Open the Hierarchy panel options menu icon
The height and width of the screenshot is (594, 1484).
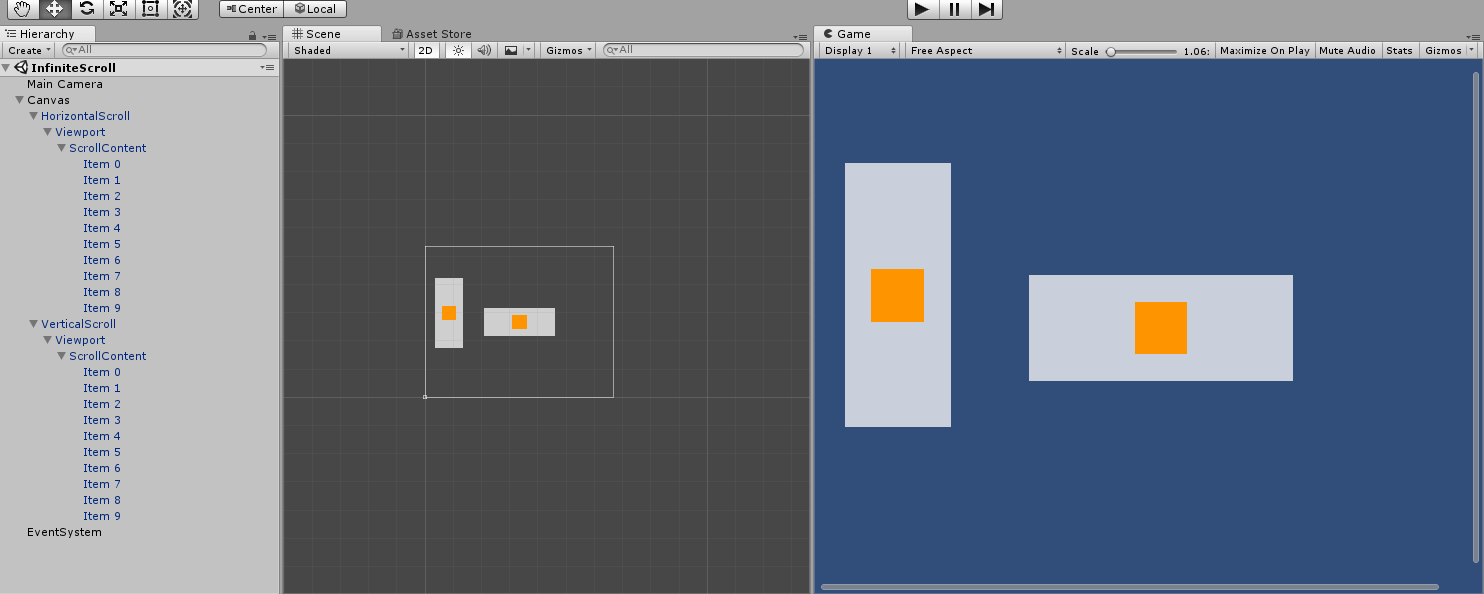[268, 36]
